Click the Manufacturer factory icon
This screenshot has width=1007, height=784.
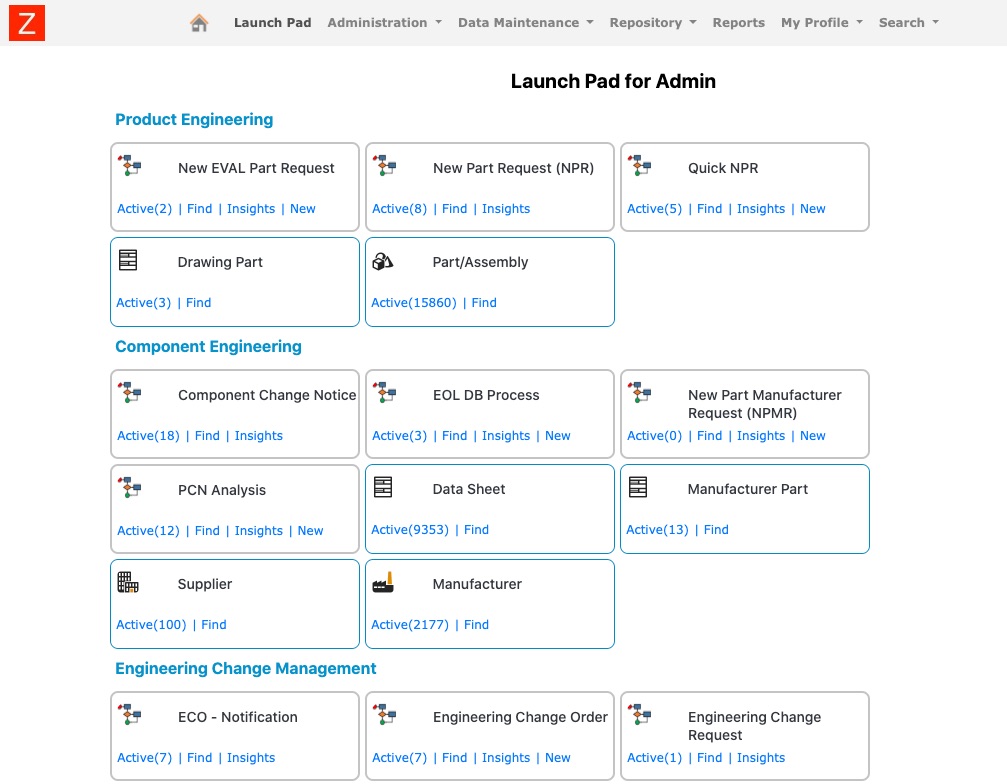[x=383, y=582]
